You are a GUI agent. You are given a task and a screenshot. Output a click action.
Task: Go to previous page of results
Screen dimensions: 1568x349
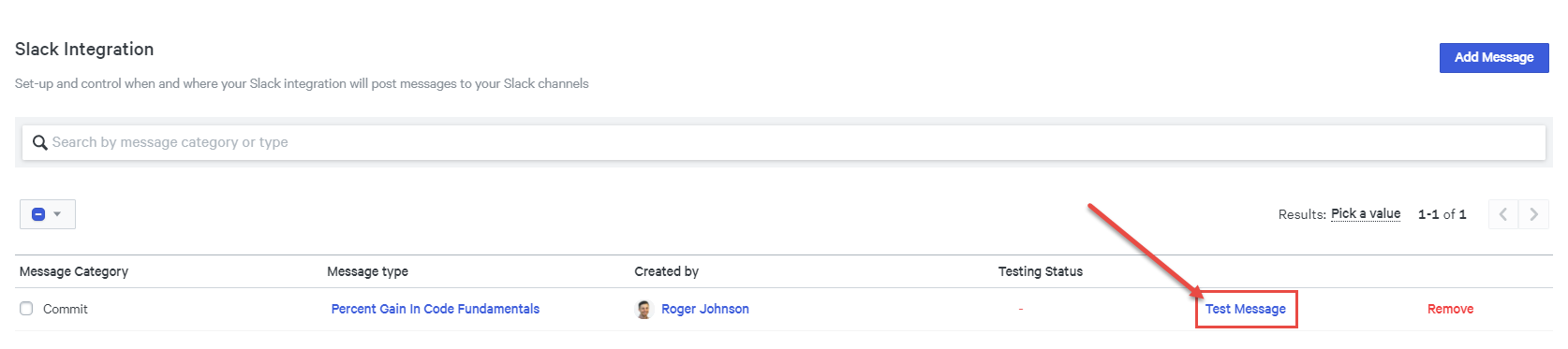[x=1503, y=214]
